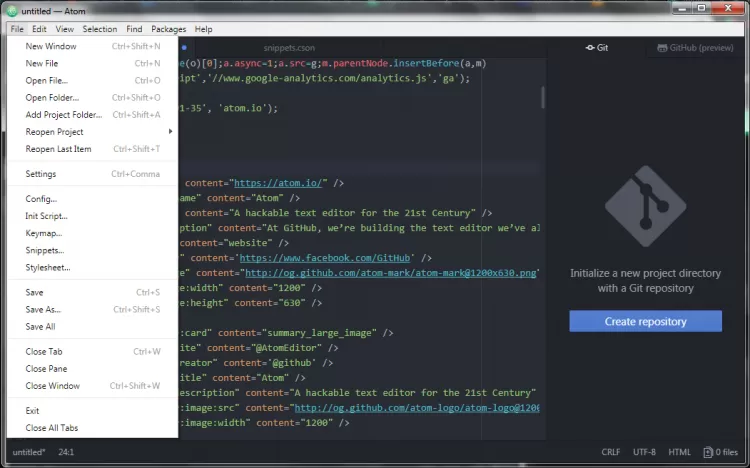This screenshot has width=750, height=468.
Task: Choose Add Project Folder... entry
Action: pyautogui.click(x=93, y=115)
